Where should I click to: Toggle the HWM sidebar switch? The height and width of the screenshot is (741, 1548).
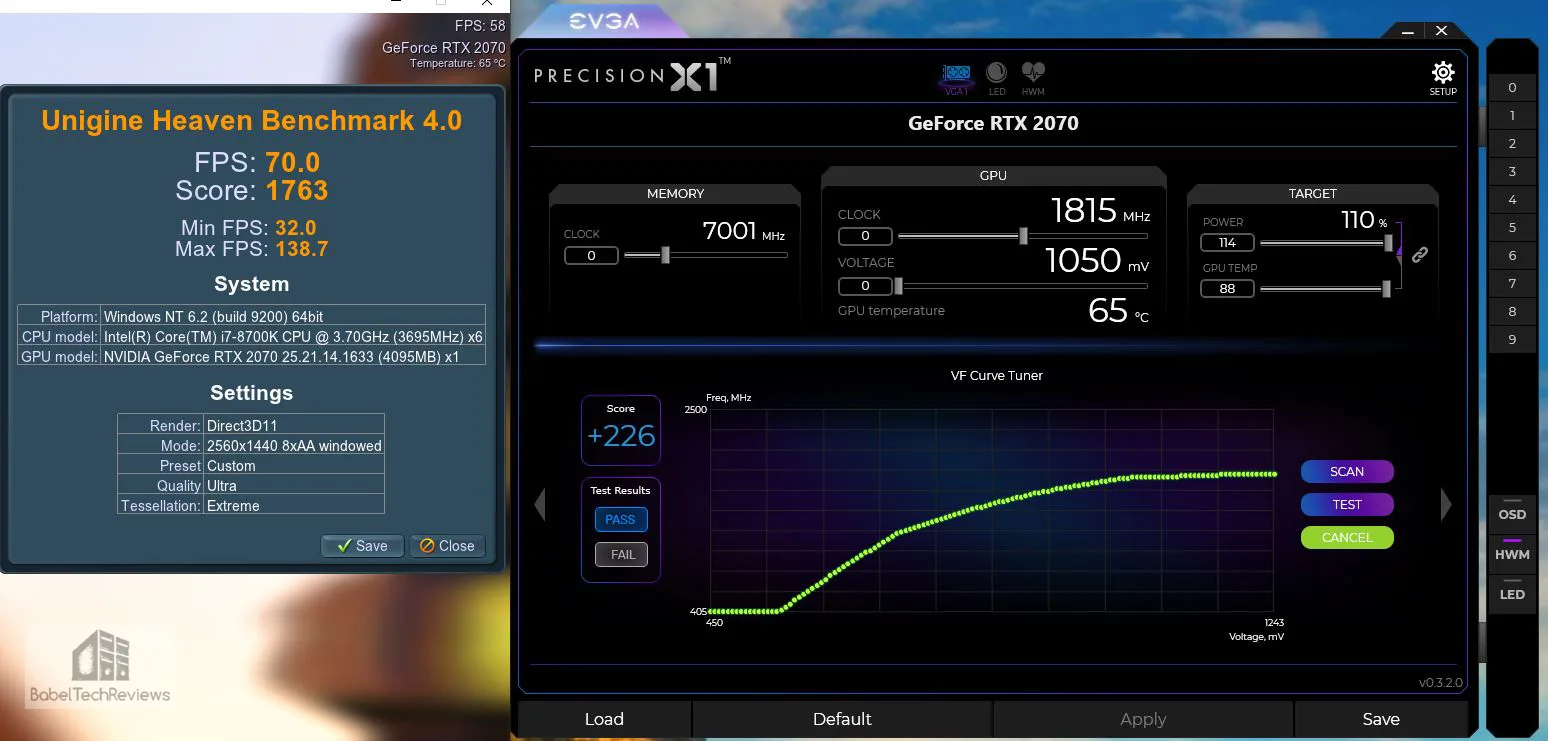click(x=1512, y=554)
